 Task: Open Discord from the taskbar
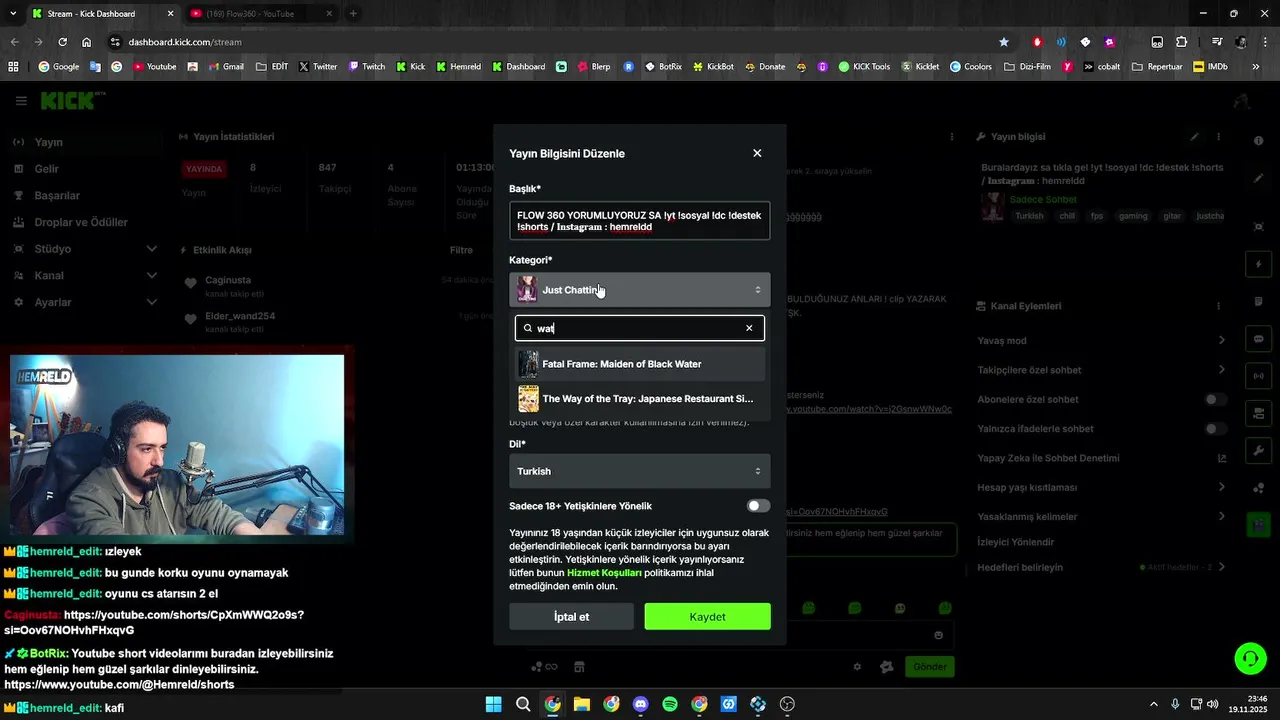coord(641,704)
